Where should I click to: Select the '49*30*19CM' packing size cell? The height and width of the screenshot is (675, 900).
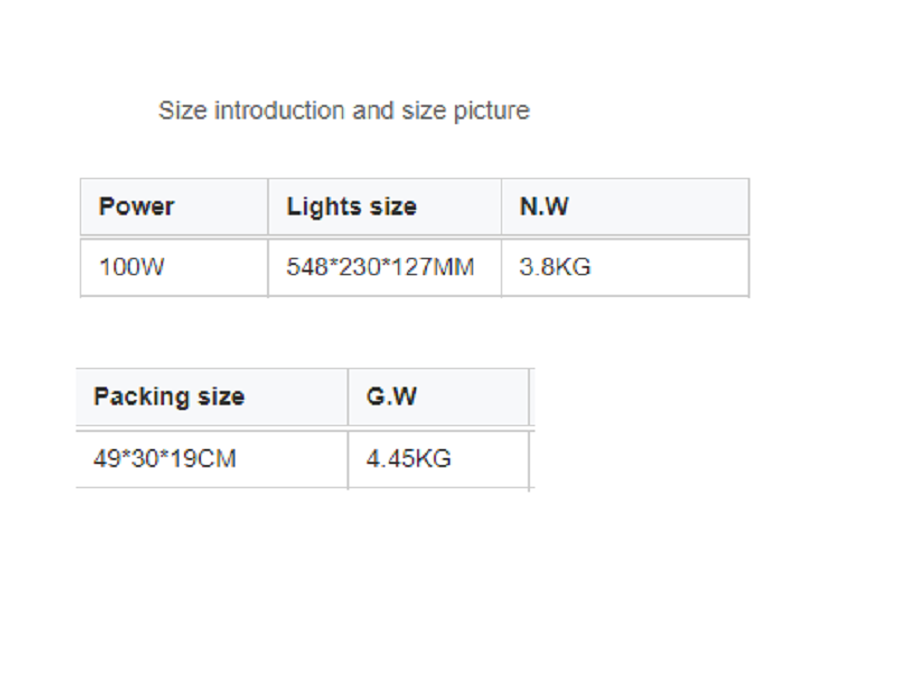(165, 459)
